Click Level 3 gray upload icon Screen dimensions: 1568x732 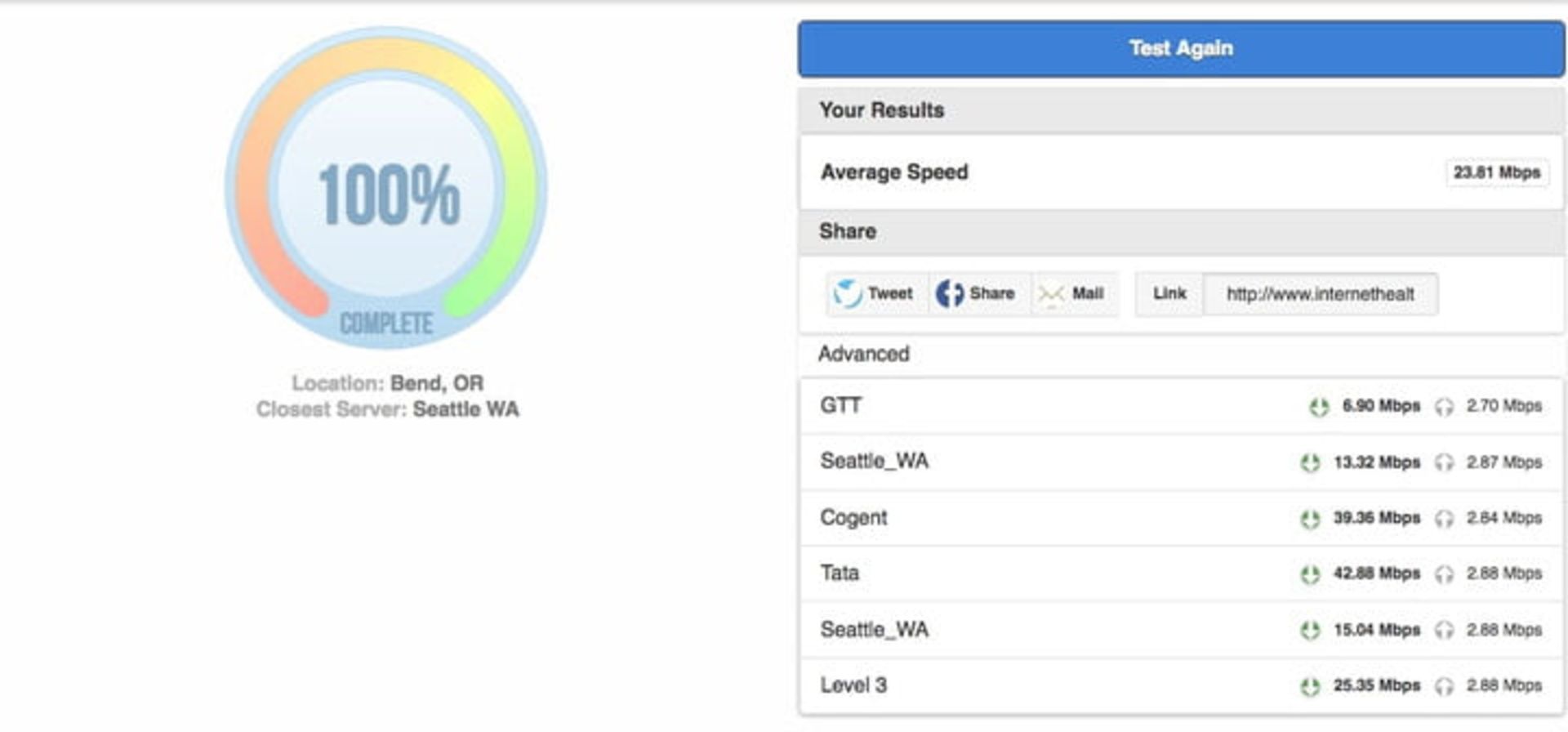(1444, 687)
